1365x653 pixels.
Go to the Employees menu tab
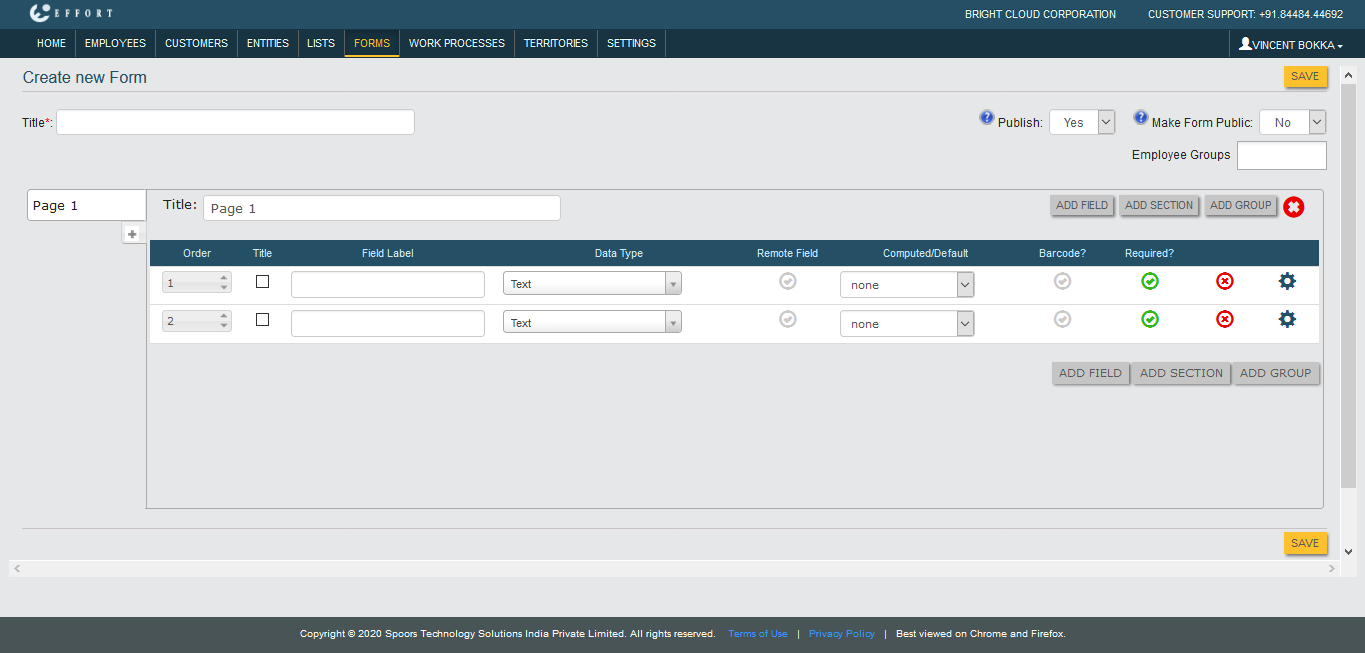point(115,43)
